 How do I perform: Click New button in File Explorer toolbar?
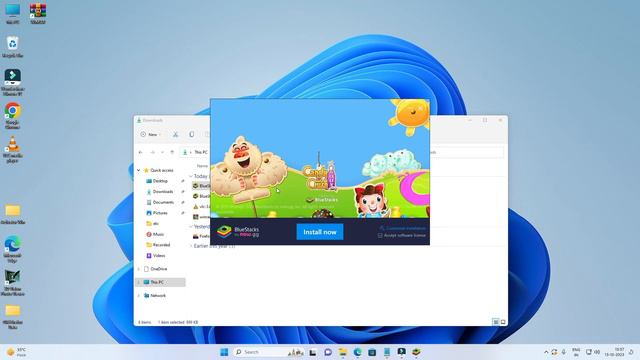(150, 134)
